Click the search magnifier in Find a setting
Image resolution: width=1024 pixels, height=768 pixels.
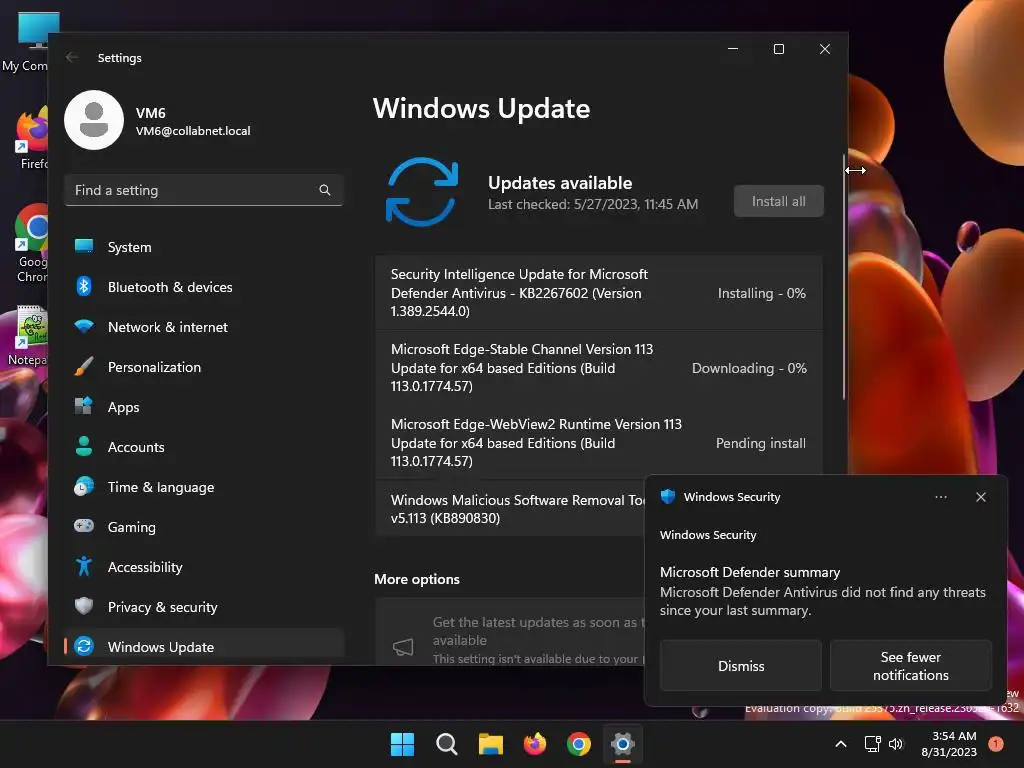point(325,190)
